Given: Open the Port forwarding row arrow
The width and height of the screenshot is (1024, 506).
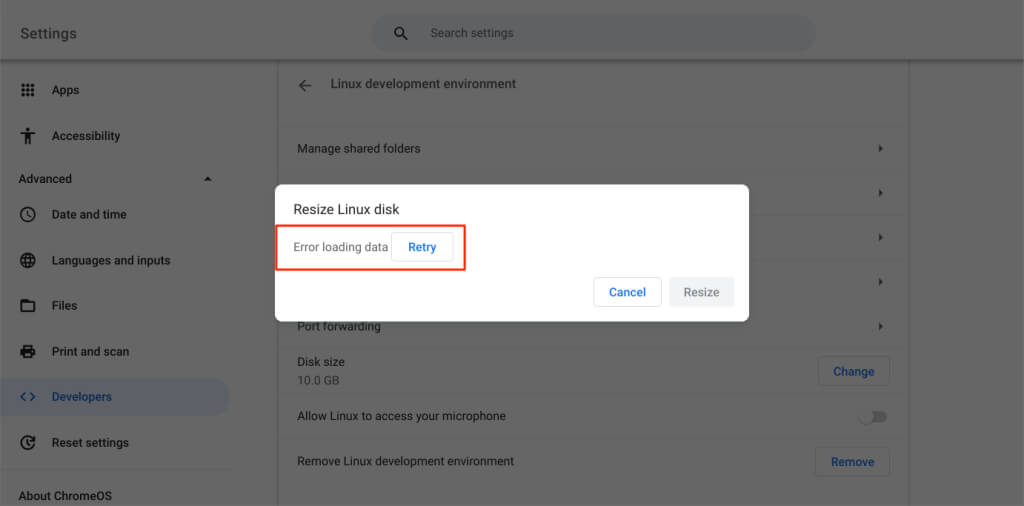Looking at the screenshot, I should 880,326.
